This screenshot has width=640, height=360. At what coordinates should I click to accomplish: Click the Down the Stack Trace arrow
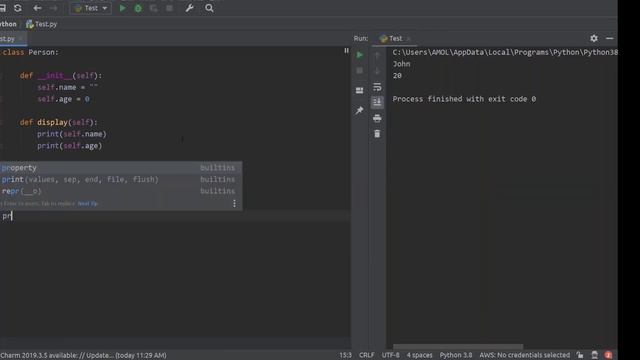377,71
